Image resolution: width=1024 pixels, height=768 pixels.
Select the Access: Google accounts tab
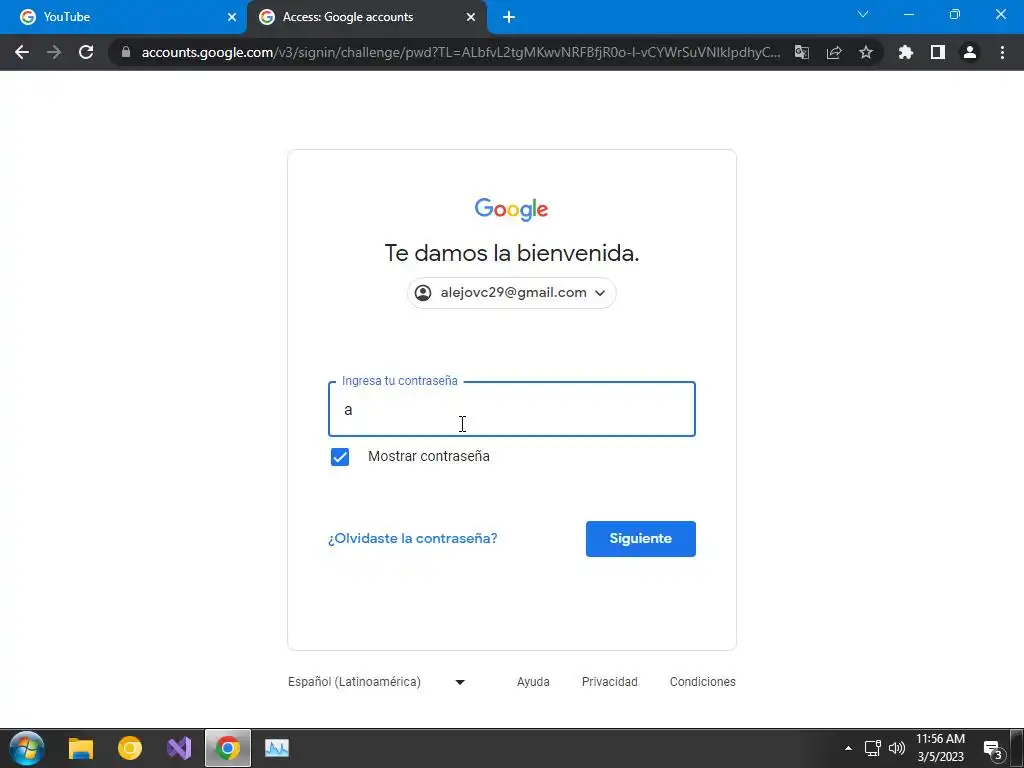[367, 17]
